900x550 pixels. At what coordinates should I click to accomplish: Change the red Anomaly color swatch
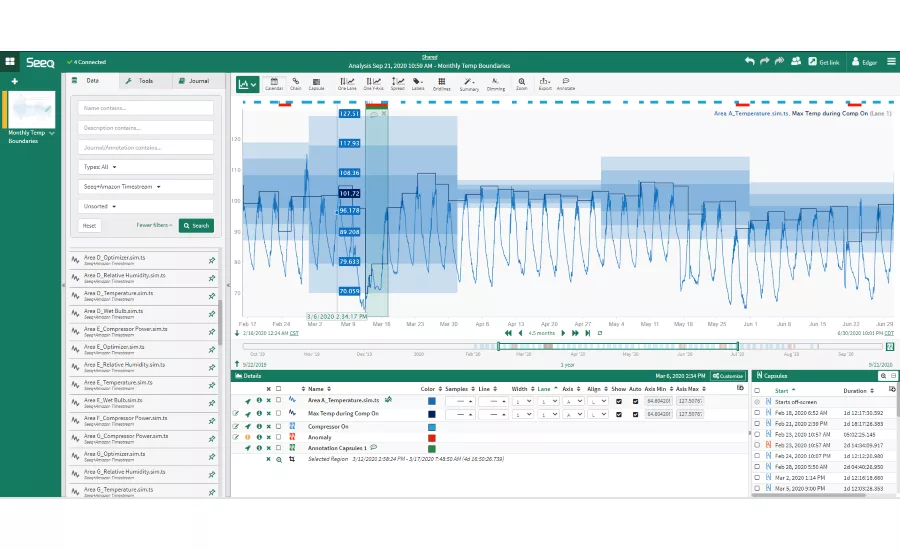pos(432,438)
